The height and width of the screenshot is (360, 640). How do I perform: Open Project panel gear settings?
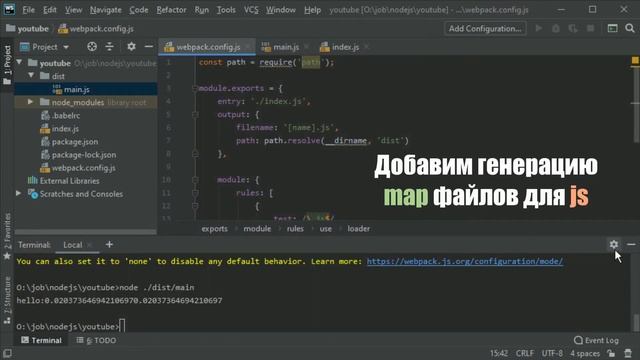coord(131,47)
